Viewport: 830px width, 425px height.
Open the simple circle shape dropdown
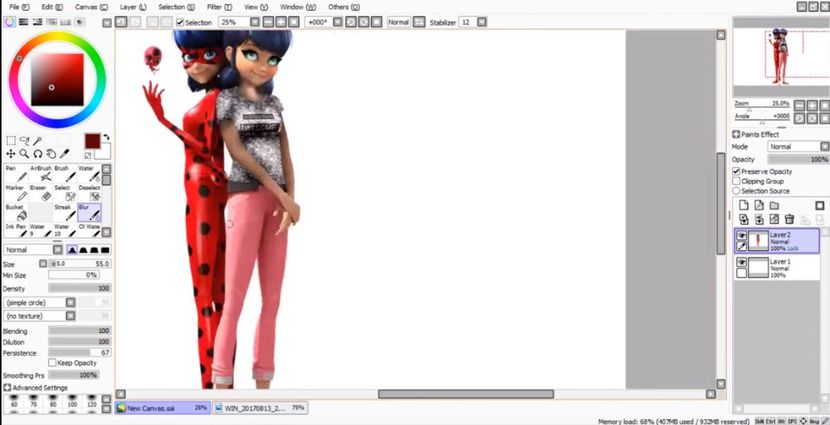coord(70,303)
